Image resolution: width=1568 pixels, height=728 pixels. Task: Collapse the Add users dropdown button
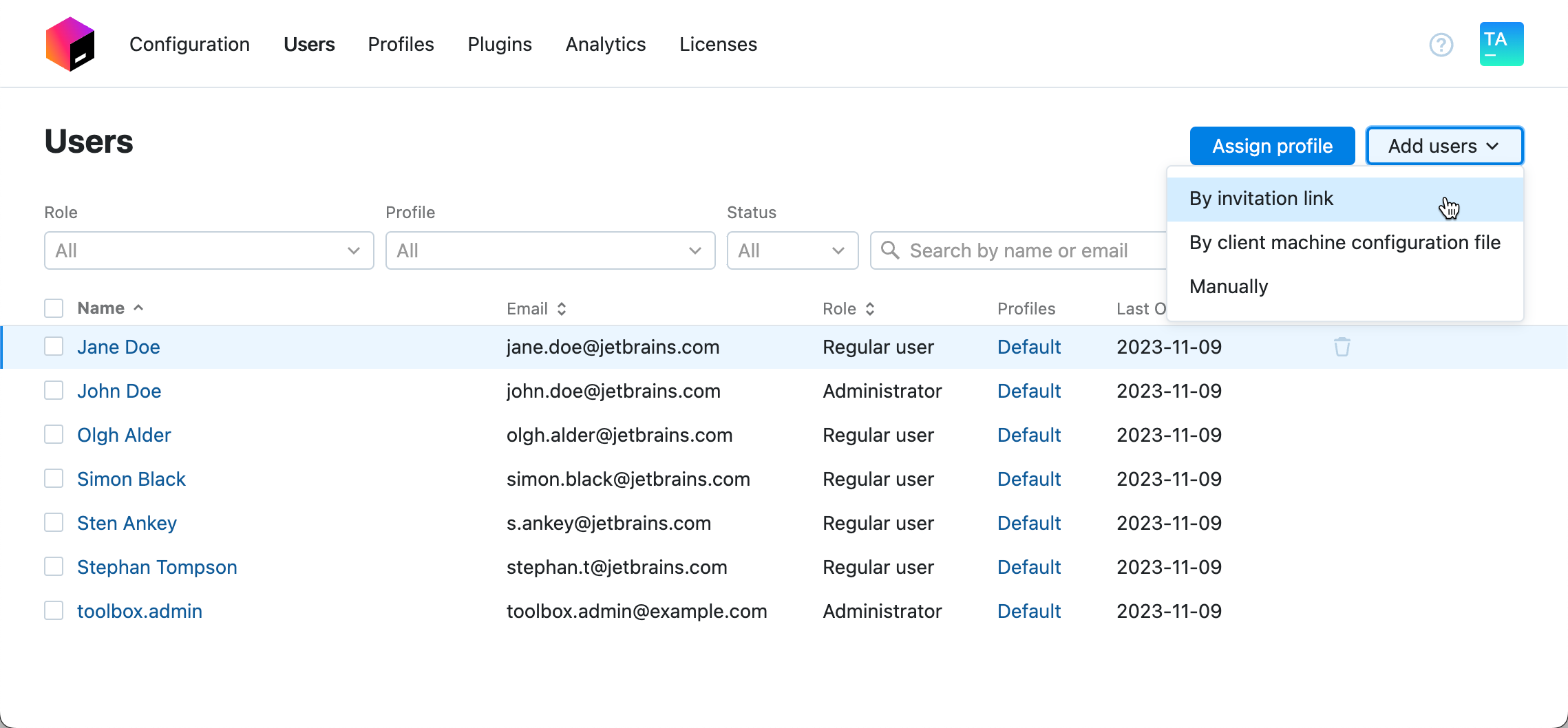pos(1444,146)
